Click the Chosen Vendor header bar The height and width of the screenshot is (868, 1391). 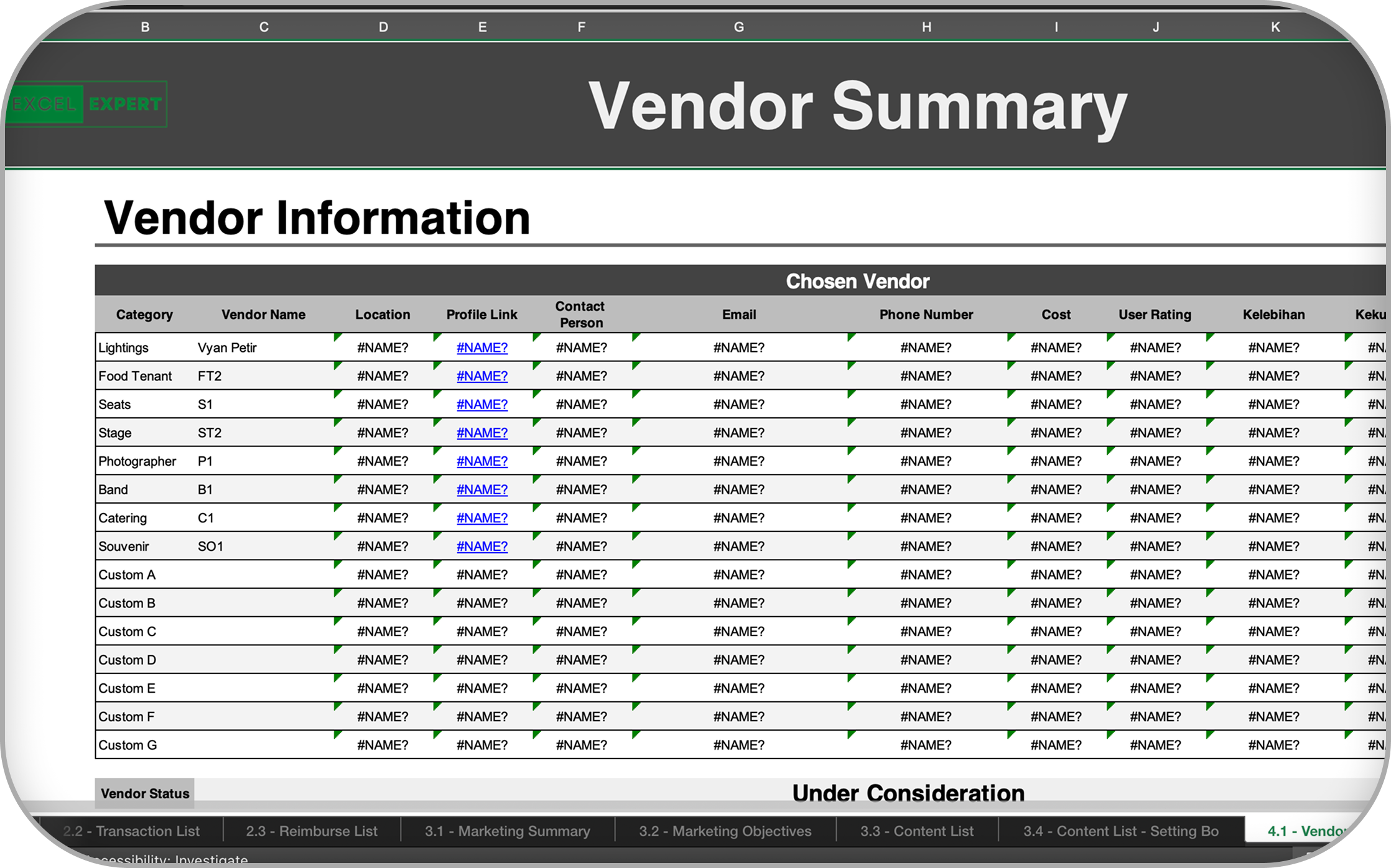coord(857,281)
